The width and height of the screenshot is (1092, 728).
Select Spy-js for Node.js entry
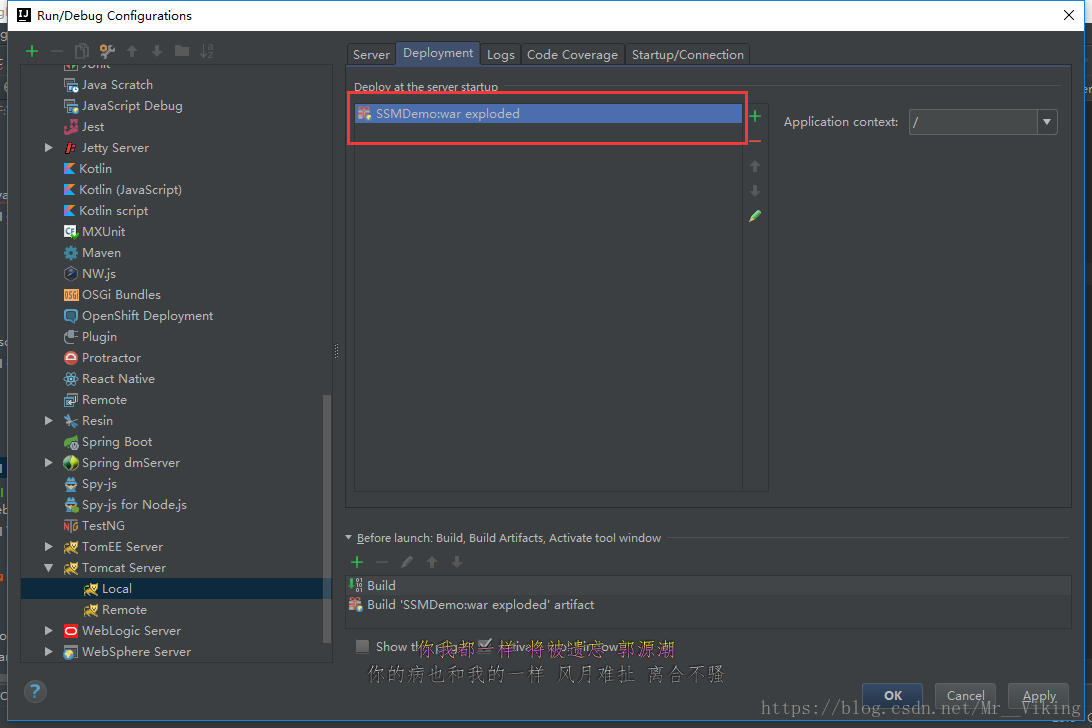(125, 504)
